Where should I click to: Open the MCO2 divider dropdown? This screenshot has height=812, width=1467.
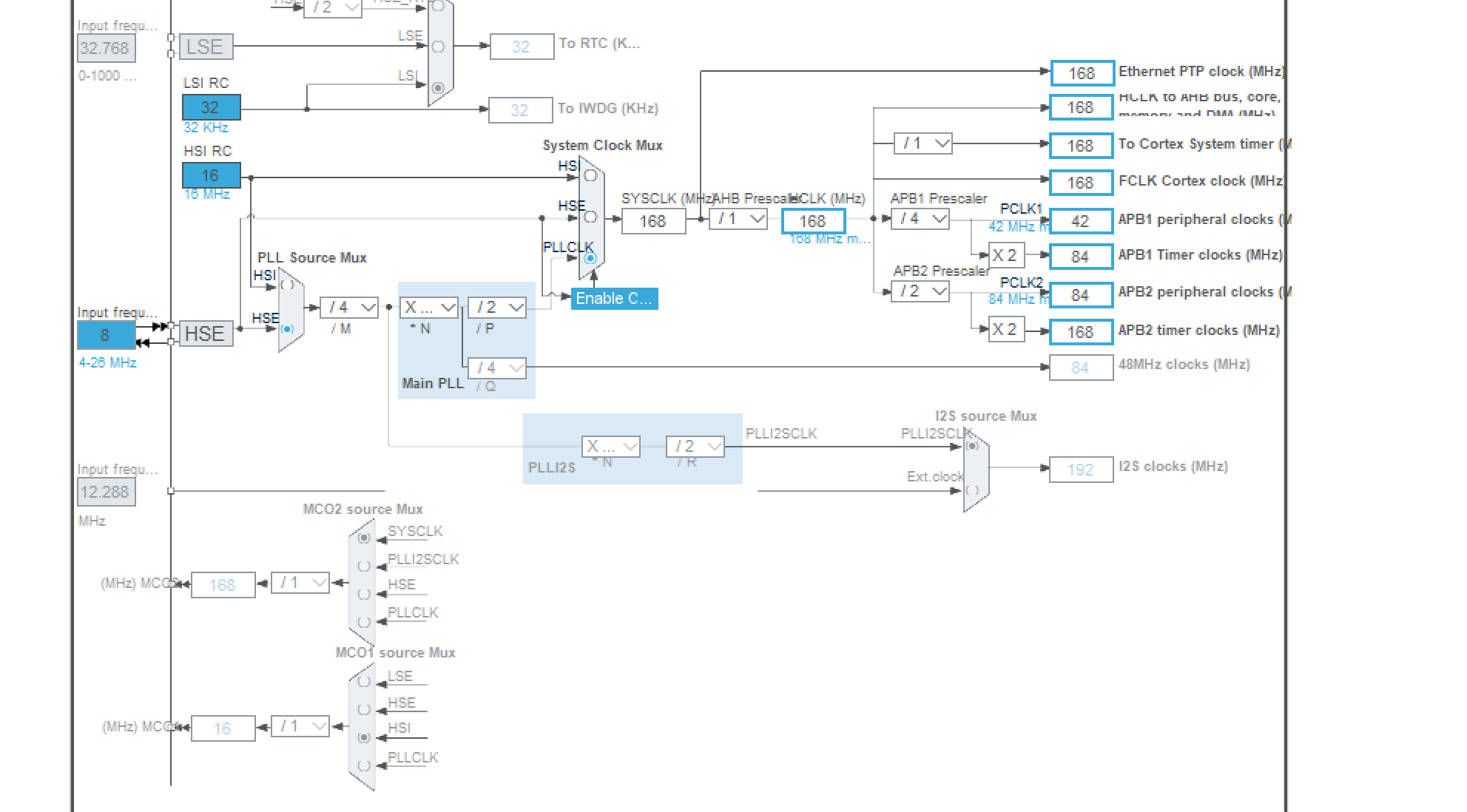(x=299, y=583)
